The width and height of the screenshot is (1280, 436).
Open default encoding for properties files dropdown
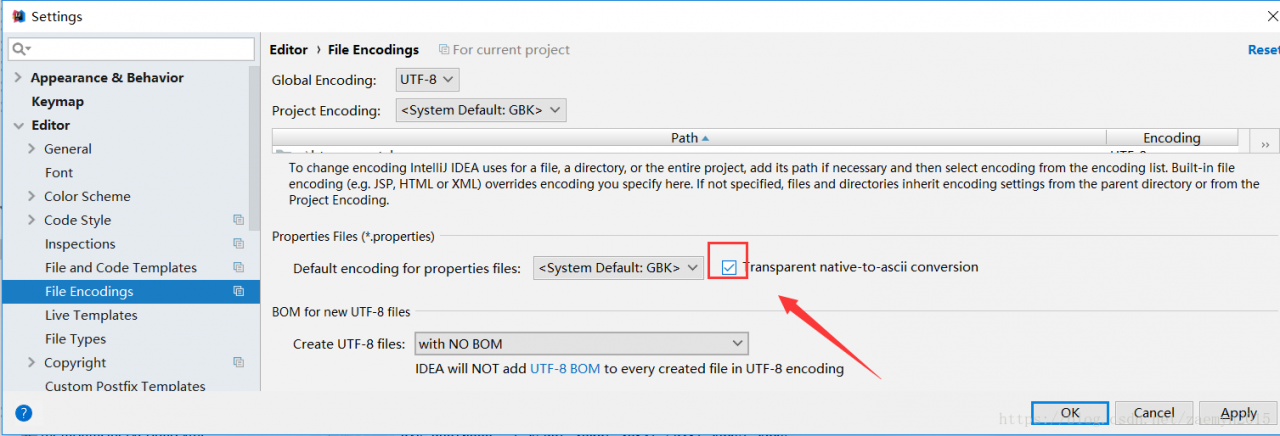pyautogui.click(x=618, y=268)
